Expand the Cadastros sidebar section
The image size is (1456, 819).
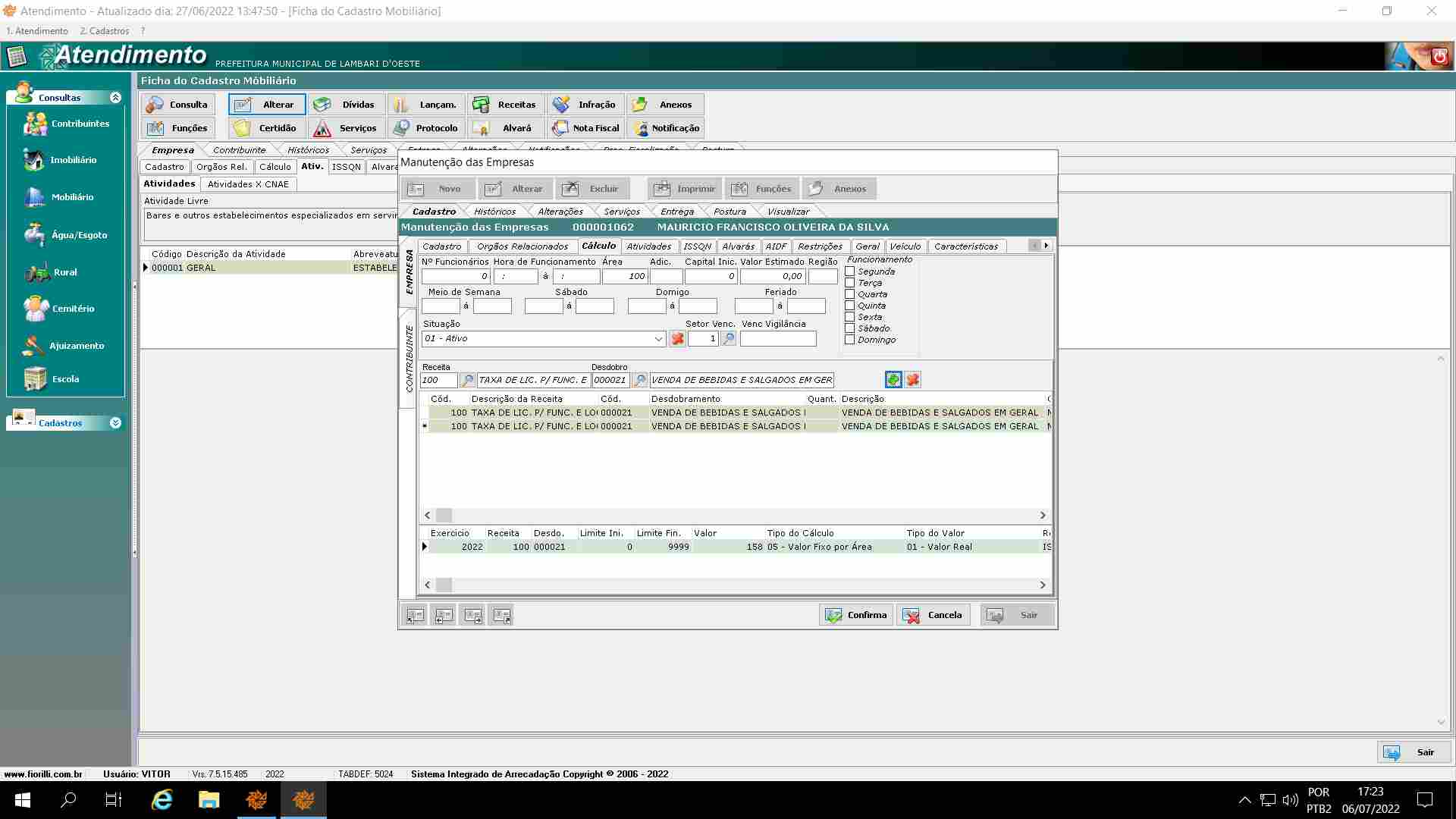(x=115, y=423)
